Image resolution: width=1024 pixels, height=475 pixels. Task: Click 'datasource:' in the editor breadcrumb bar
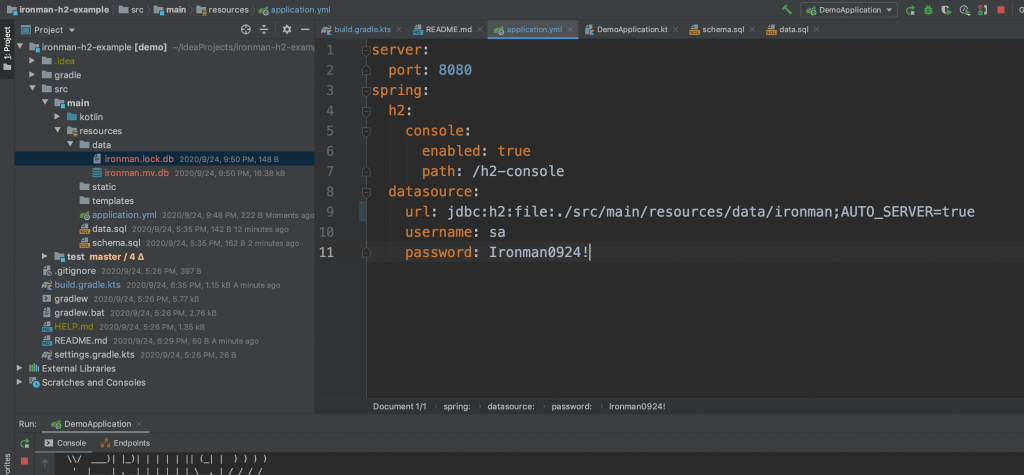click(x=511, y=406)
